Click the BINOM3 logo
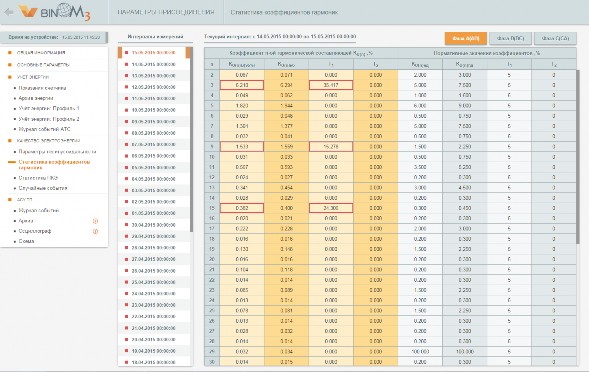589x372 pixels. point(55,12)
